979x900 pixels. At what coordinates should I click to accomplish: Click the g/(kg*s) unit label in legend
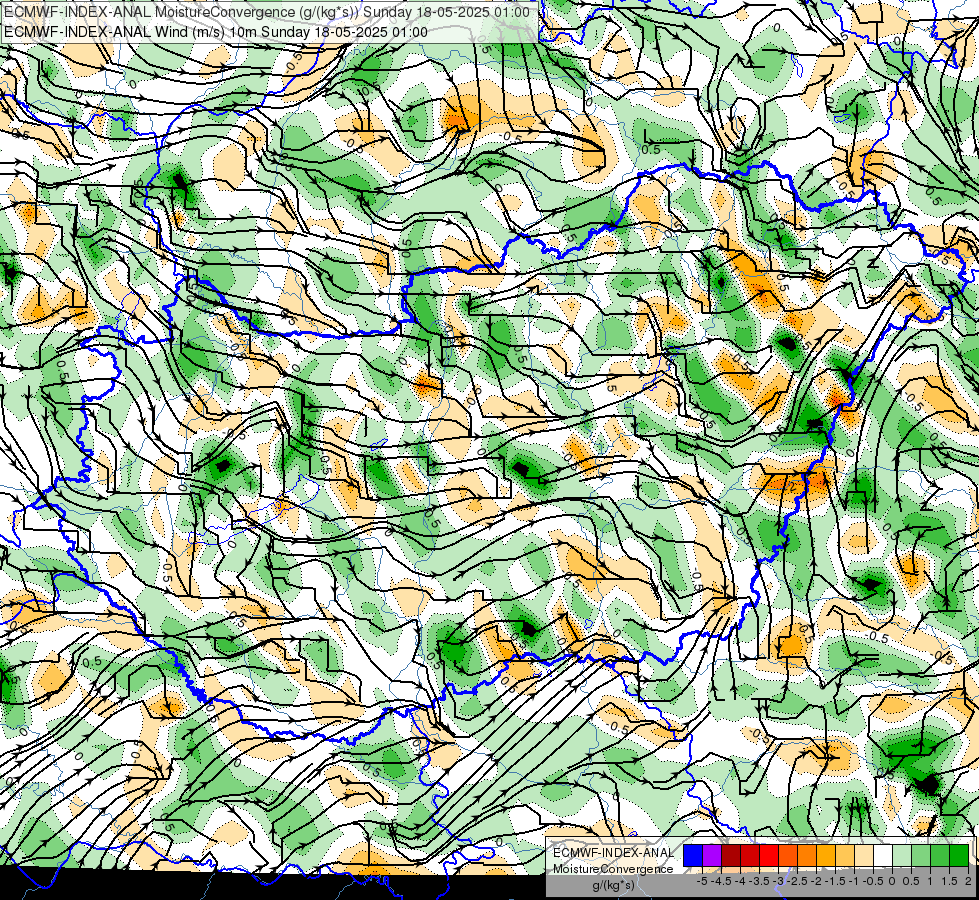click(x=613, y=885)
